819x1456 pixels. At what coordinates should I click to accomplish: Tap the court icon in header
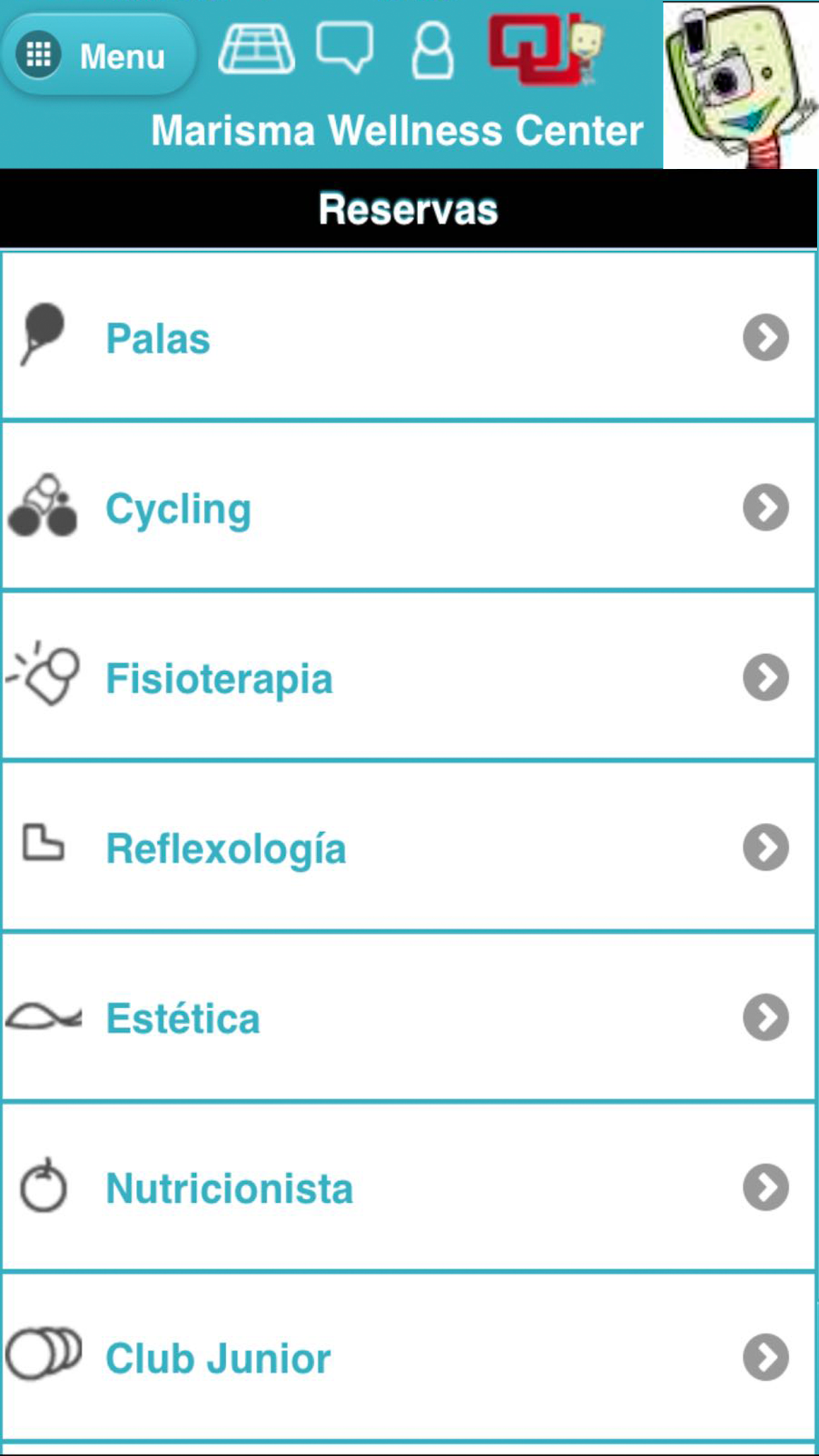coord(257,49)
